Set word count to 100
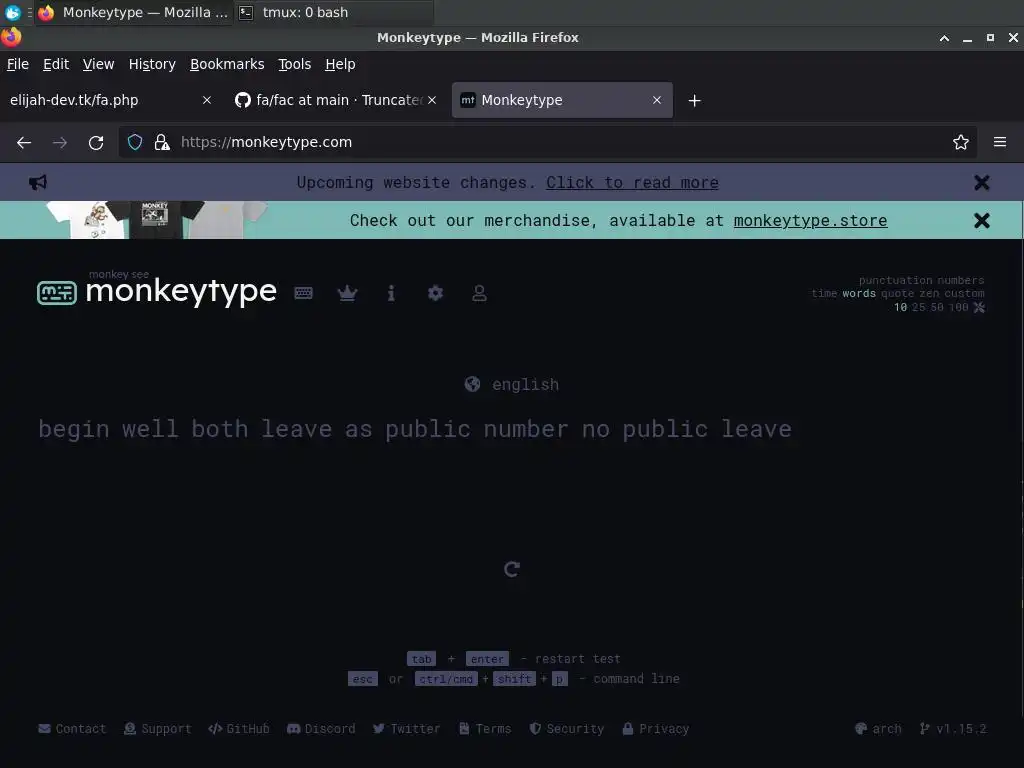1024x768 pixels. tap(958, 307)
